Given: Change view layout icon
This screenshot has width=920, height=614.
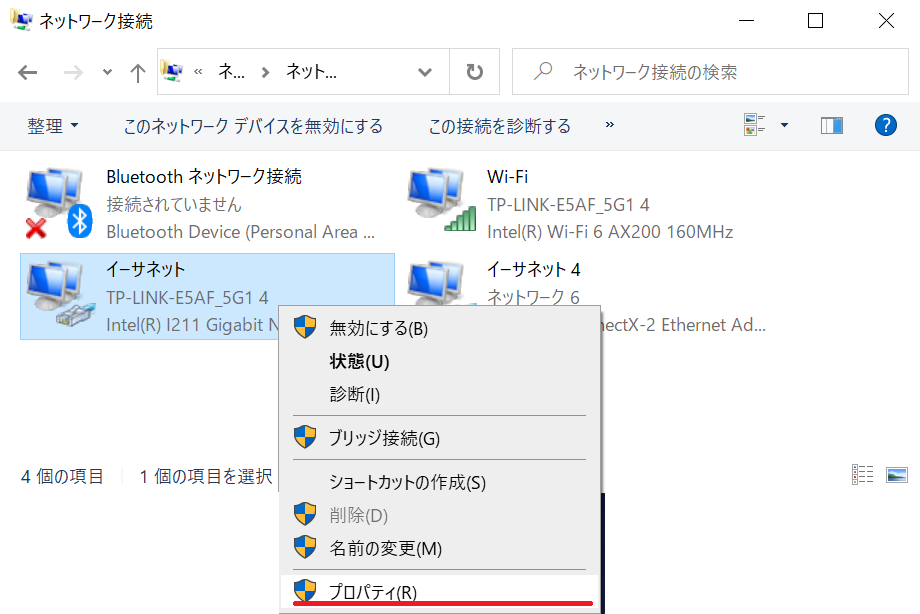Looking at the screenshot, I should click(x=755, y=124).
